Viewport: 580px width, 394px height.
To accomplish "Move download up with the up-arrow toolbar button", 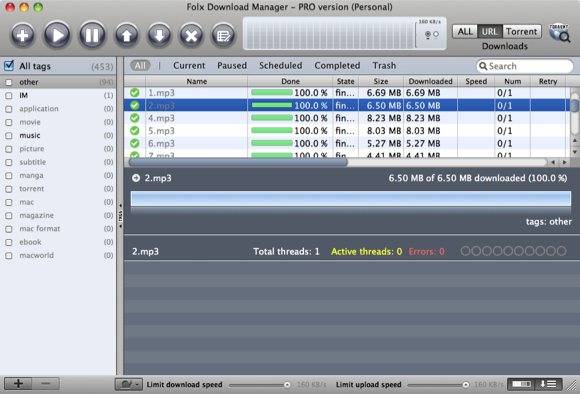I will click(127, 36).
